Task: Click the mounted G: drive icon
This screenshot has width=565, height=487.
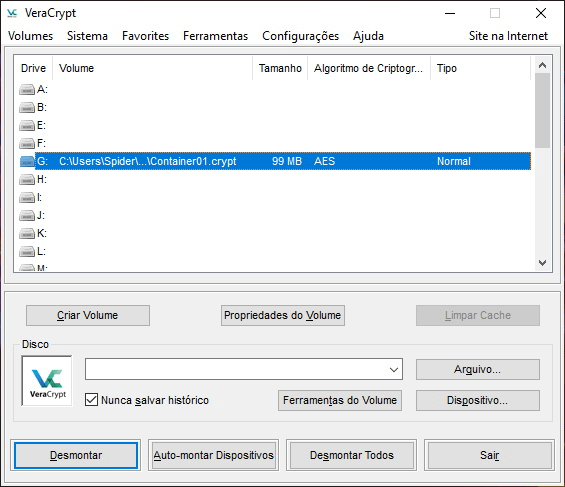Action: (27, 161)
